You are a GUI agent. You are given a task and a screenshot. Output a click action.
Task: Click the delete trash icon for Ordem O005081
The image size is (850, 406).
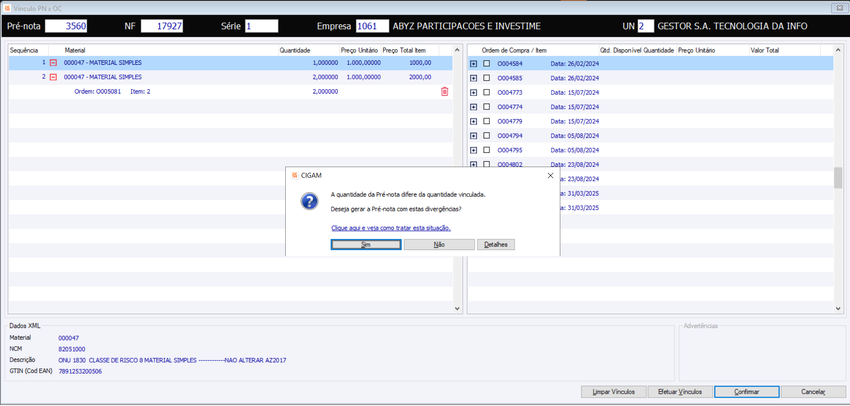[x=445, y=92]
